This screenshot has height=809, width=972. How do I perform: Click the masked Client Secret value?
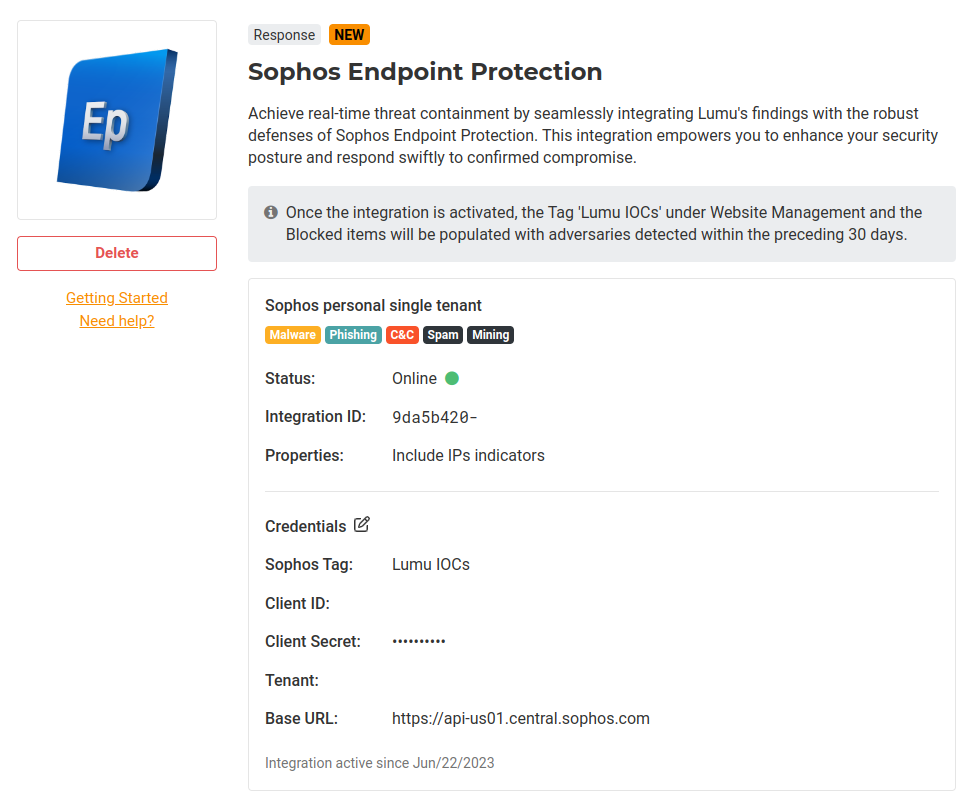[x=419, y=642]
